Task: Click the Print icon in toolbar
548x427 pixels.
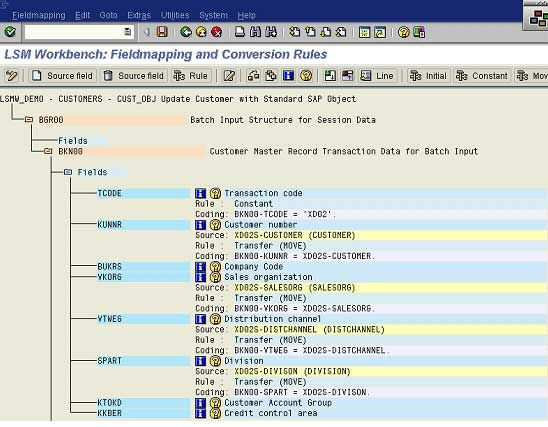Action: 240,32
